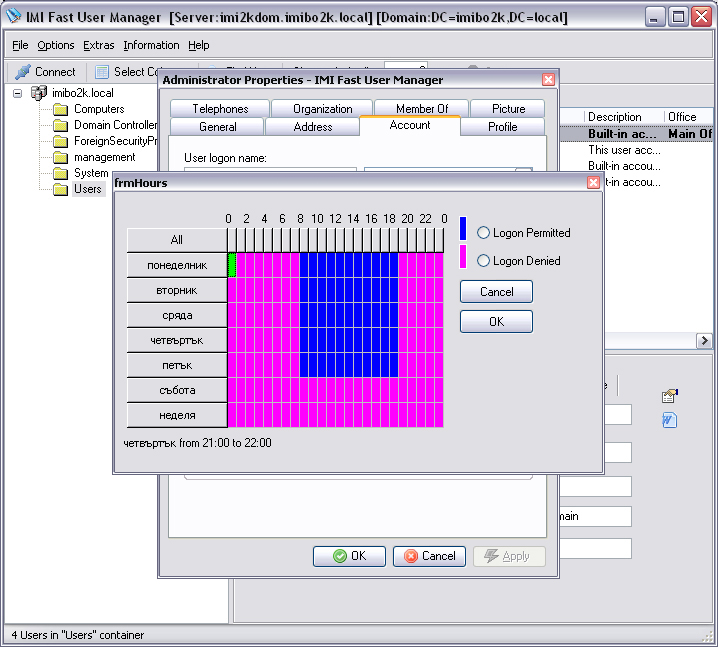Select the Logon Permitted radio button
Image resolution: width=718 pixels, height=647 pixels.
[x=483, y=233]
